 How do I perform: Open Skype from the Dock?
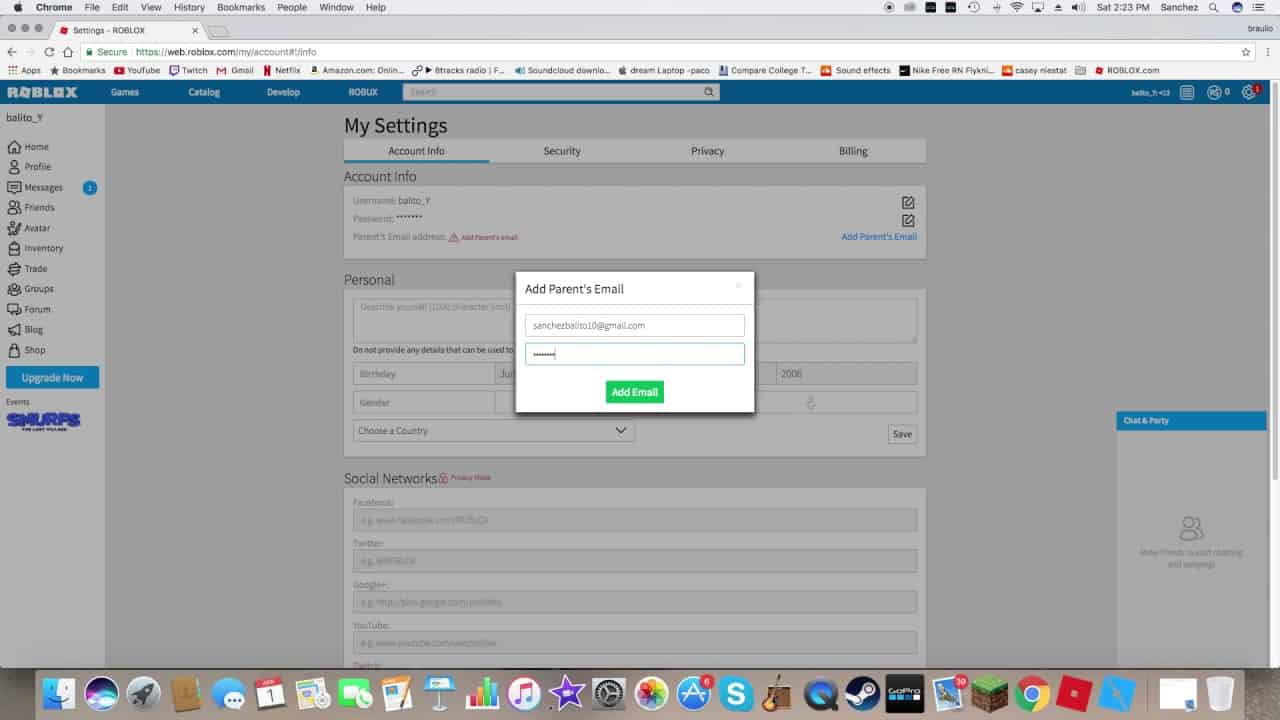point(736,693)
